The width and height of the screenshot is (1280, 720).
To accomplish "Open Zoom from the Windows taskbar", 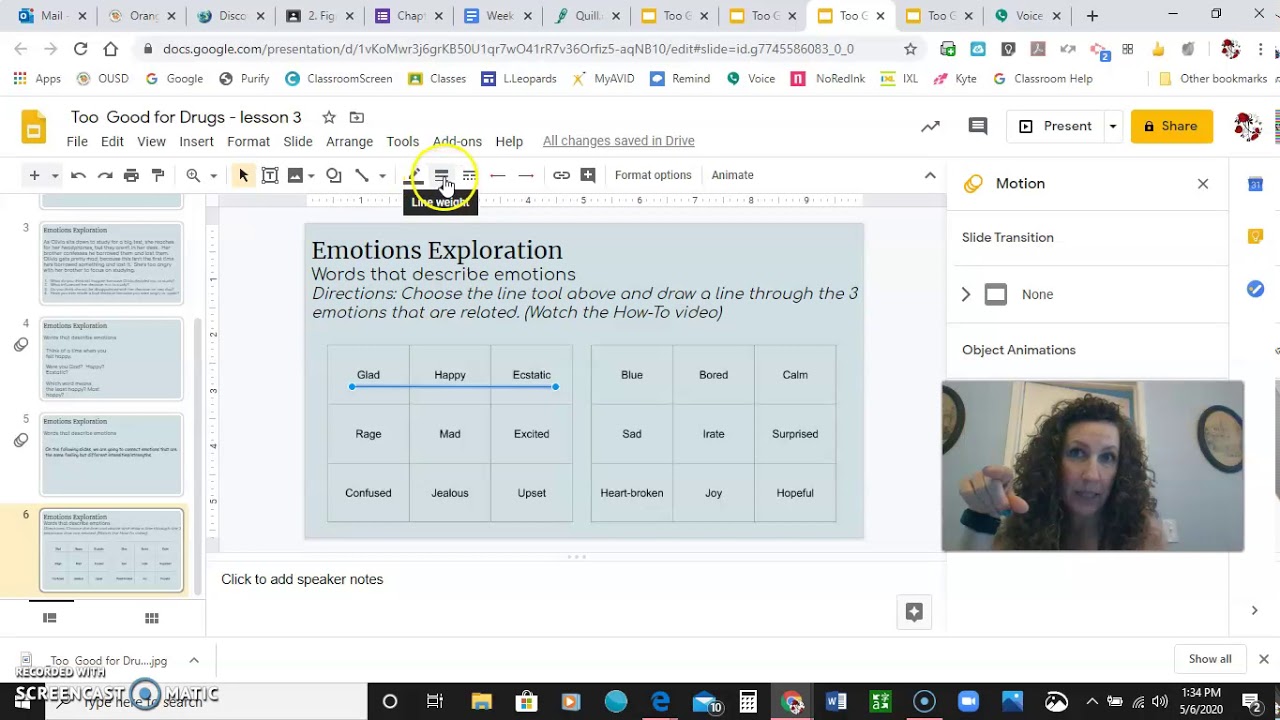I will (968, 702).
